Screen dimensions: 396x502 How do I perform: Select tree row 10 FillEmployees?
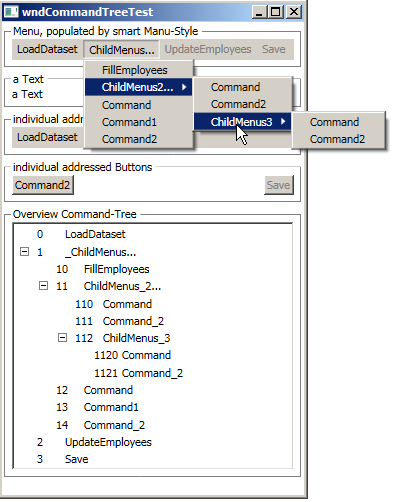(103, 269)
